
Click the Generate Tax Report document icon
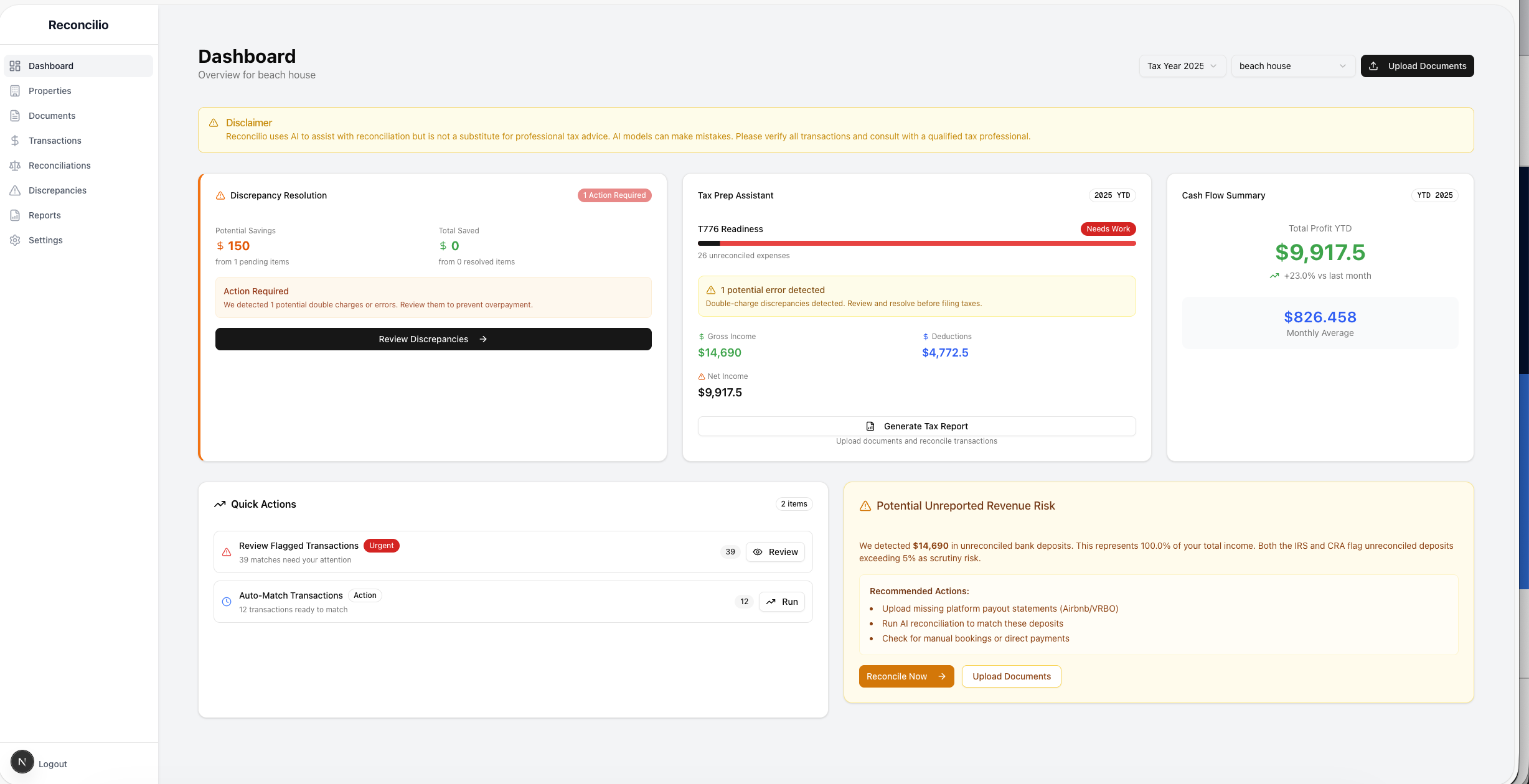[x=870, y=426]
